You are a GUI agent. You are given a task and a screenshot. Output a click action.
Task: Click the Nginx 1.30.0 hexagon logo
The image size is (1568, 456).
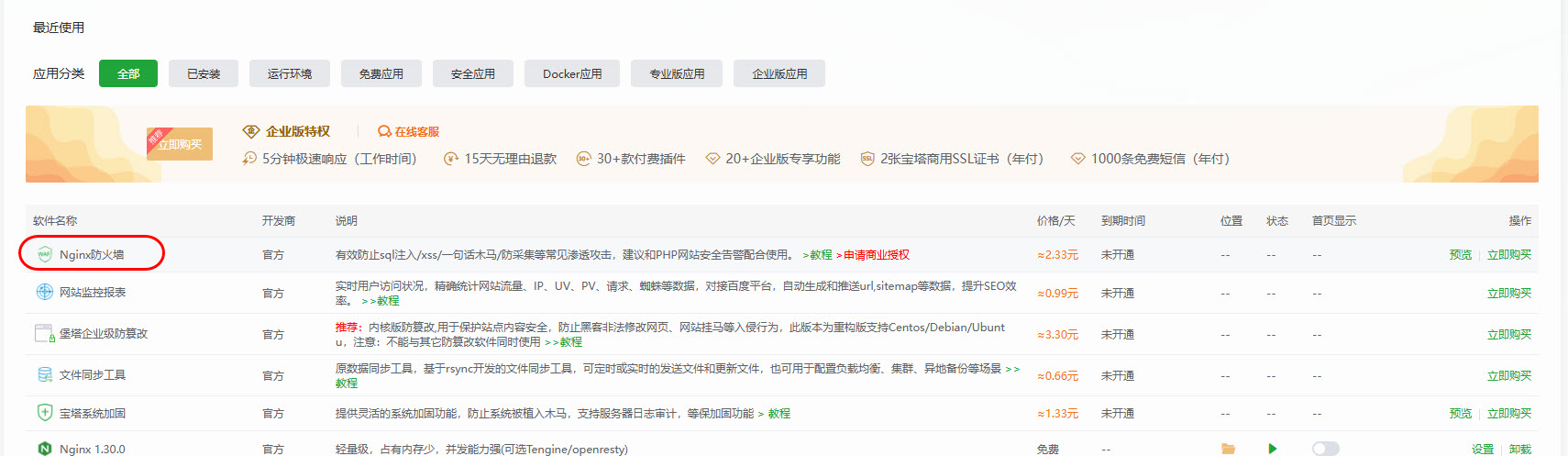[x=44, y=449]
